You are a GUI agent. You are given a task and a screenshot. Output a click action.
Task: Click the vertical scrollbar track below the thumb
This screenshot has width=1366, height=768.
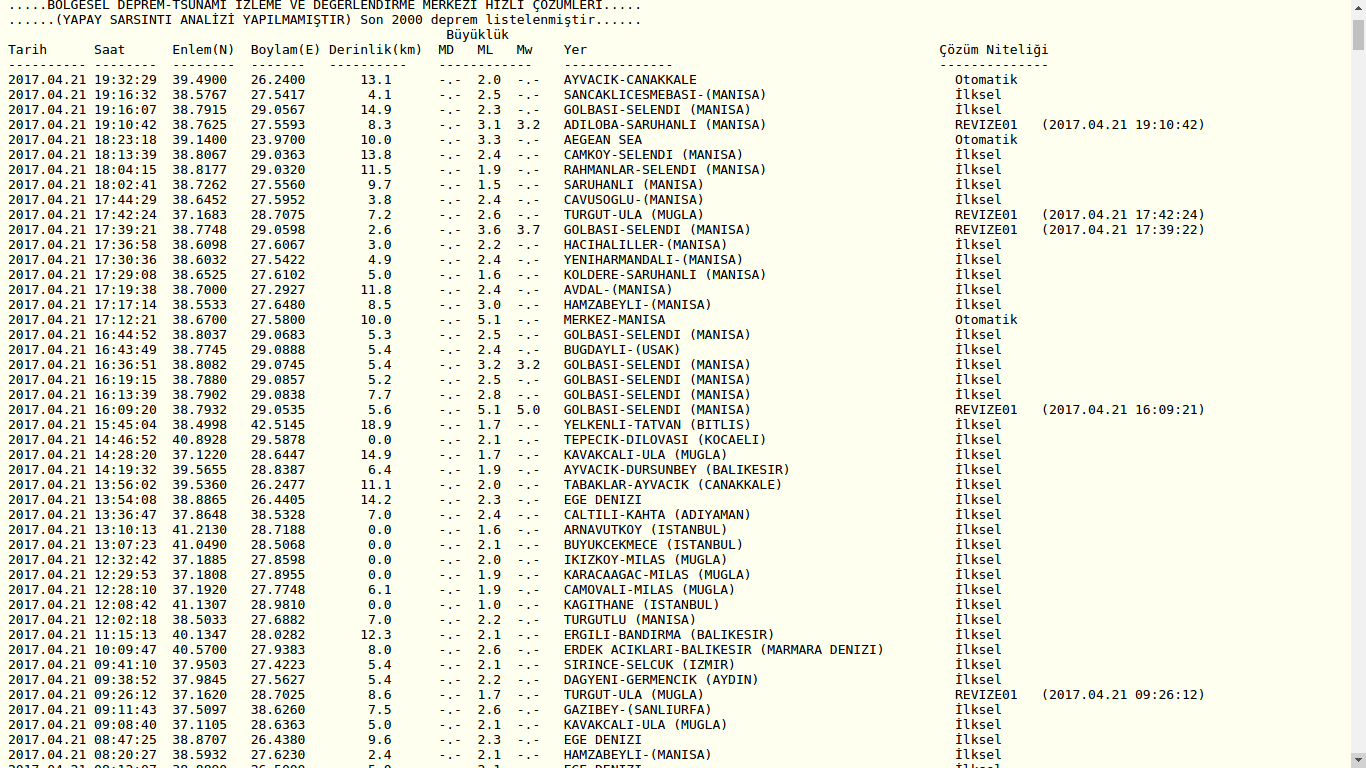1358,400
